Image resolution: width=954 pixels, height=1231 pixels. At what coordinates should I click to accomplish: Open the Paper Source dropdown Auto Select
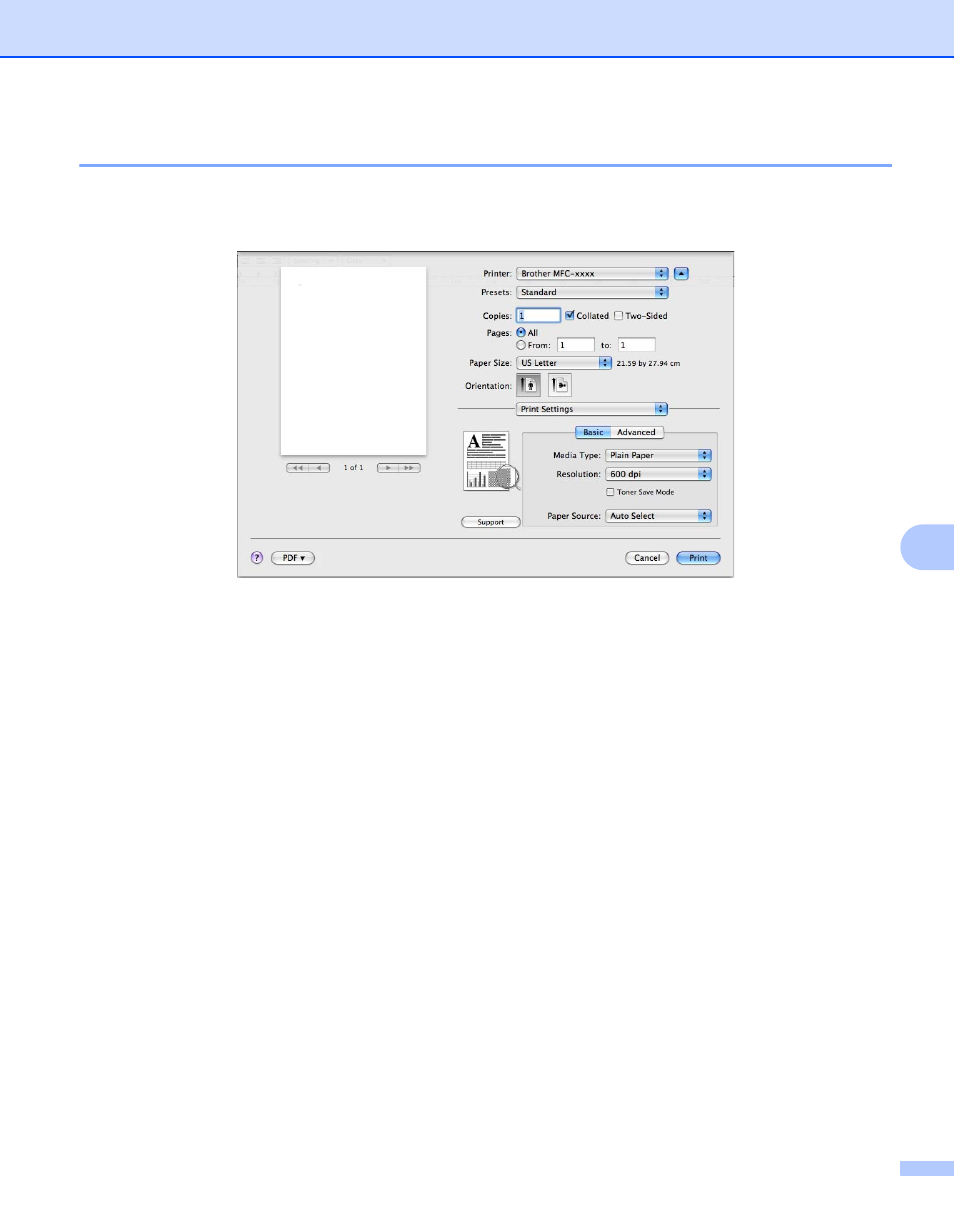[659, 516]
